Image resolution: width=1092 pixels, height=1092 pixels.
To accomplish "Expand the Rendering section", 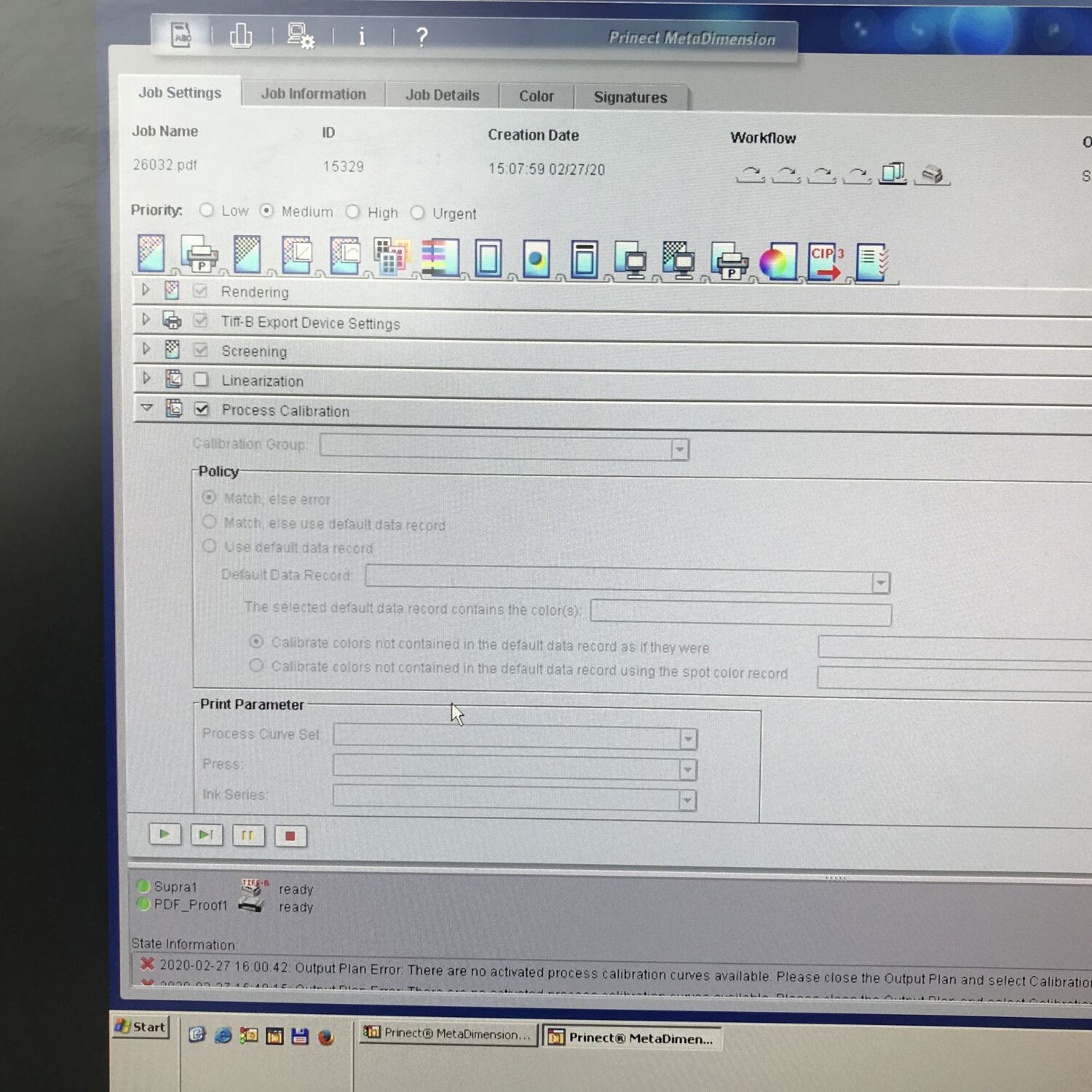I will (145, 290).
